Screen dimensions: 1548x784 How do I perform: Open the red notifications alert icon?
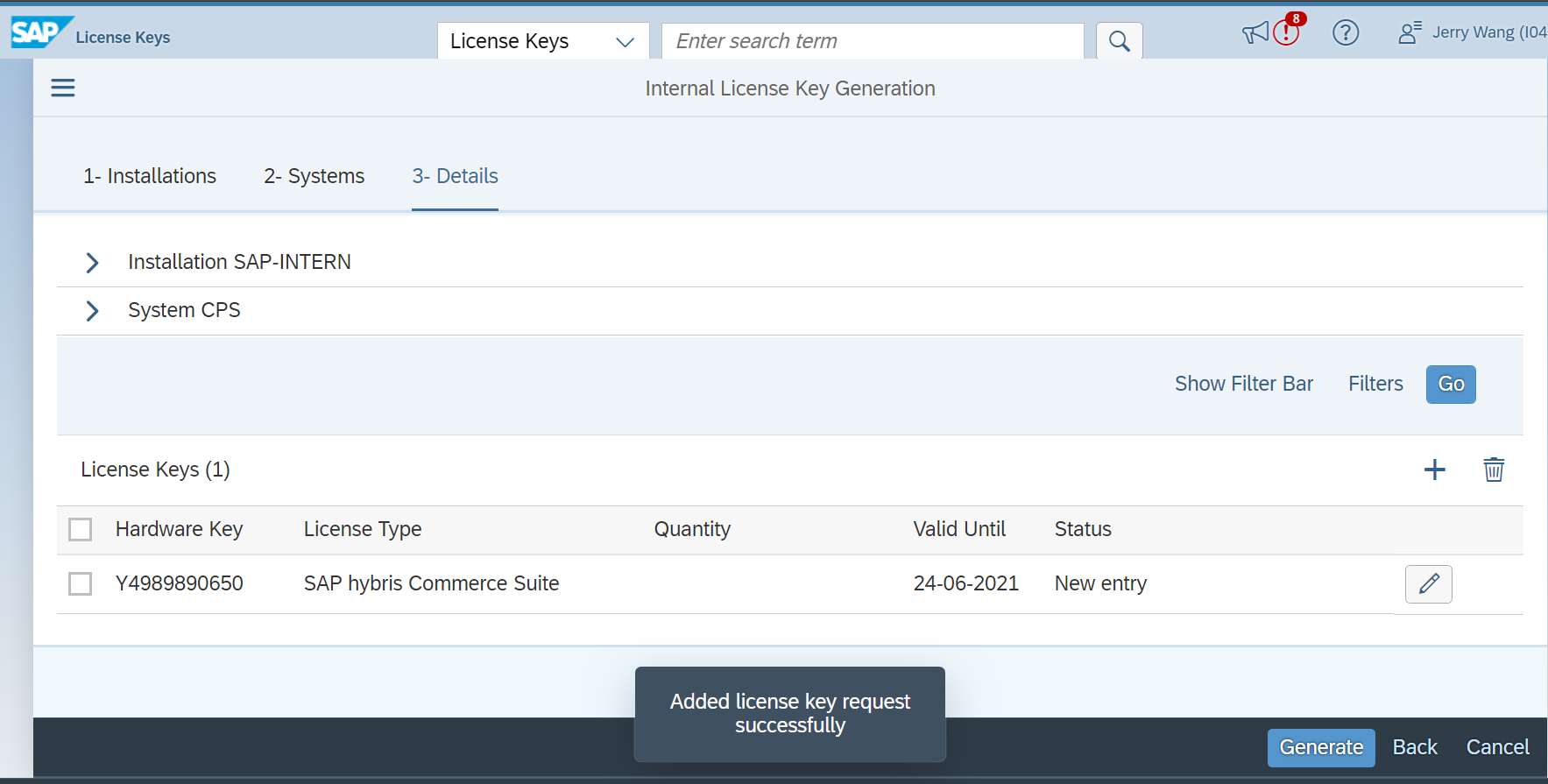pos(1286,32)
